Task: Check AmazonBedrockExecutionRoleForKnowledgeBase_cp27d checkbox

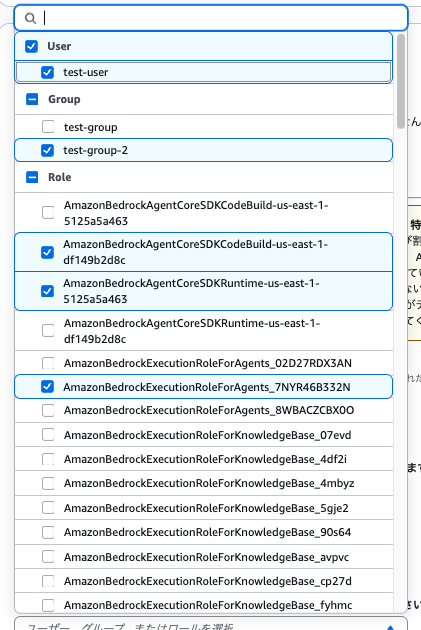Action: (48, 581)
